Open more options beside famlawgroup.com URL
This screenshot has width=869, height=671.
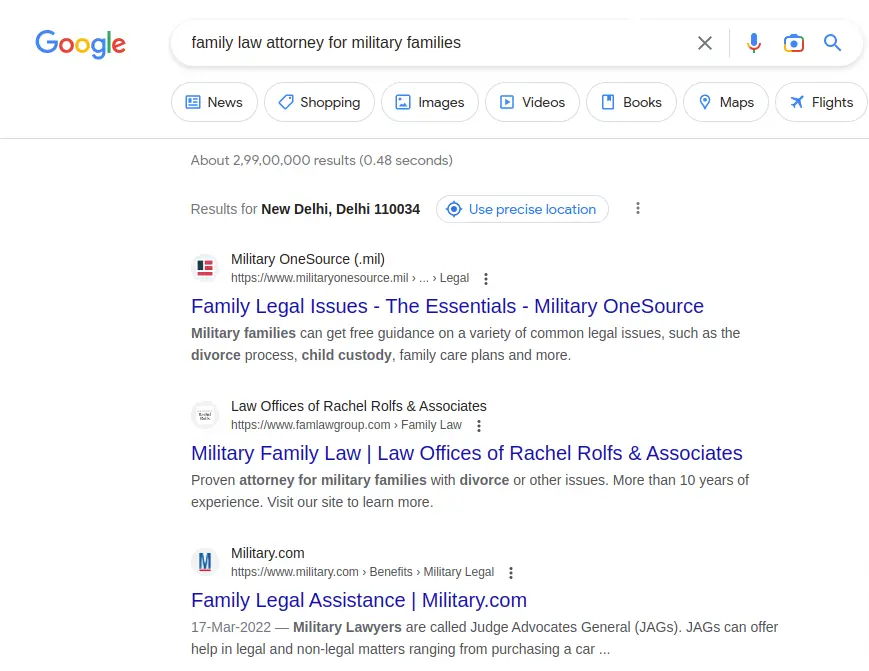[479, 426]
